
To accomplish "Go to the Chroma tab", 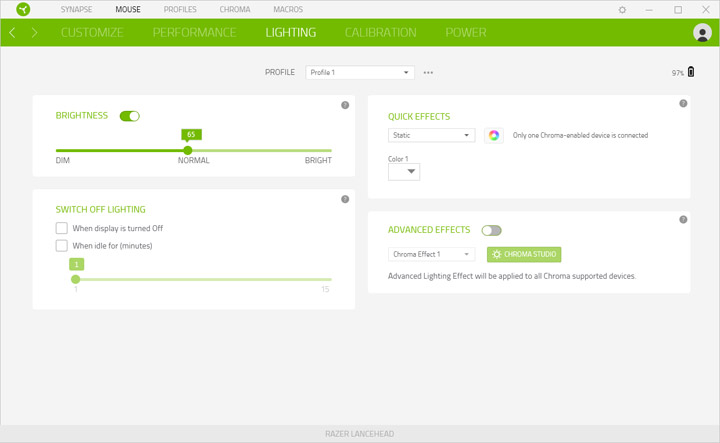I will point(235,9).
